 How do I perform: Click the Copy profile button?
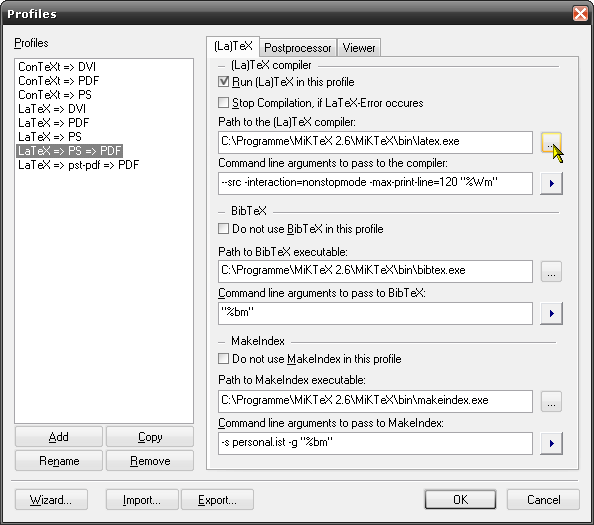[x=150, y=437]
